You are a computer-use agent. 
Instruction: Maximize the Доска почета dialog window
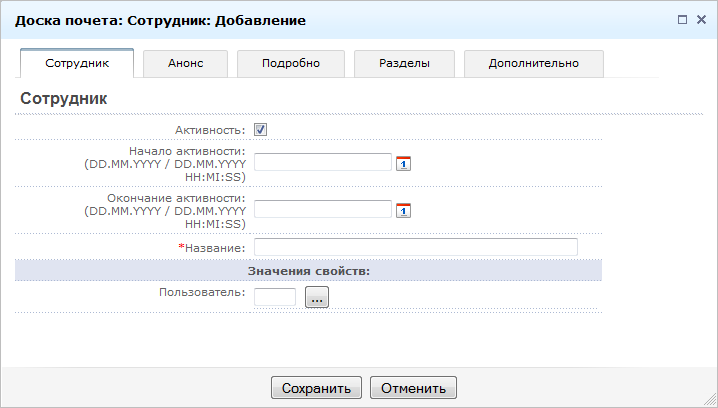tap(682, 19)
